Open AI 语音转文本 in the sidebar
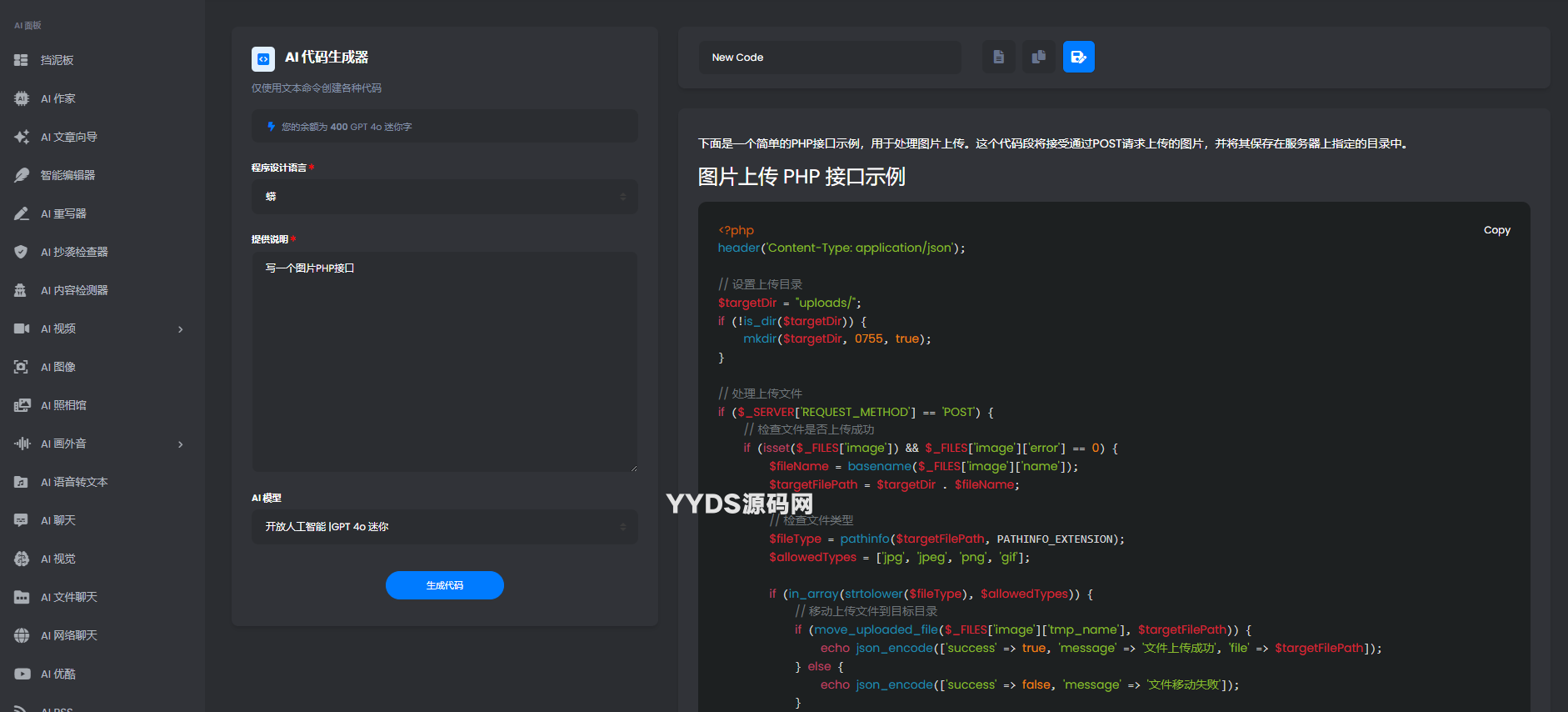Screen dimensions: 1568x712 (x=74, y=482)
